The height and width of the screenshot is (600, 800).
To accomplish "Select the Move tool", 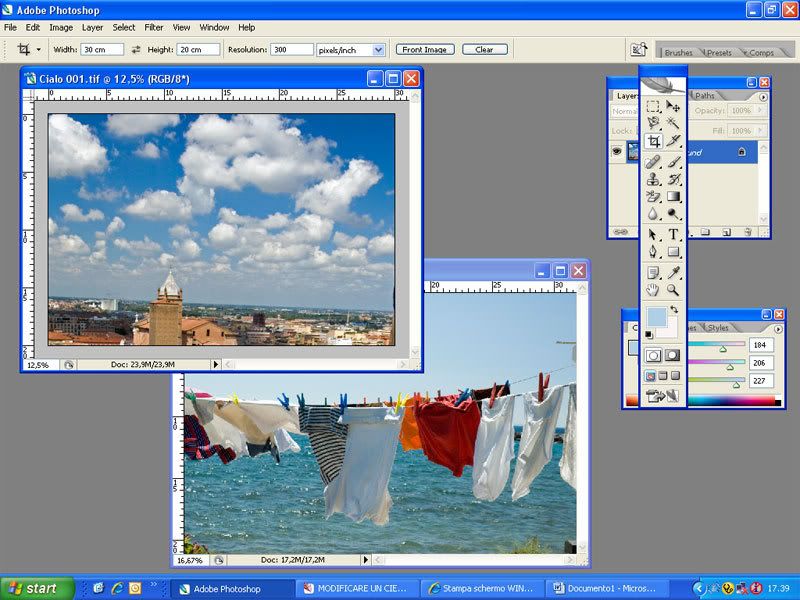I will [x=673, y=106].
